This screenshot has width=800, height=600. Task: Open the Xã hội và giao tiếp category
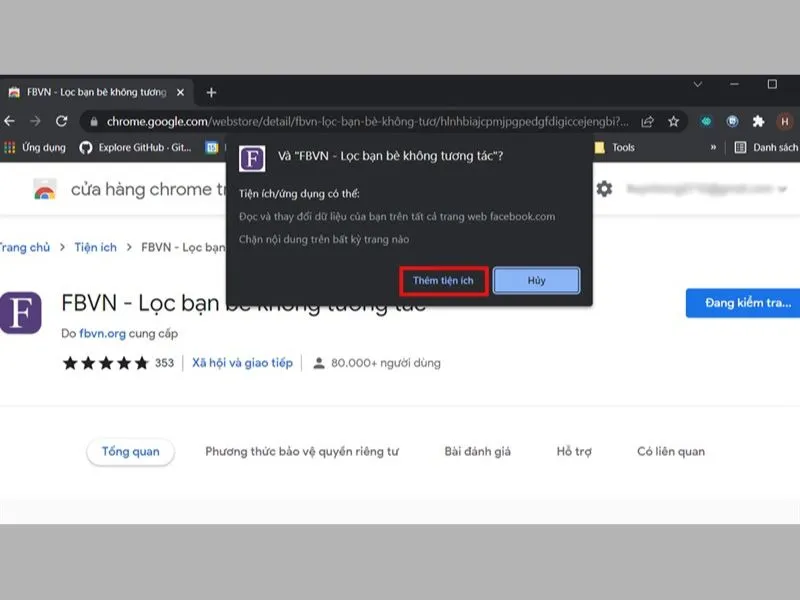tap(242, 363)
